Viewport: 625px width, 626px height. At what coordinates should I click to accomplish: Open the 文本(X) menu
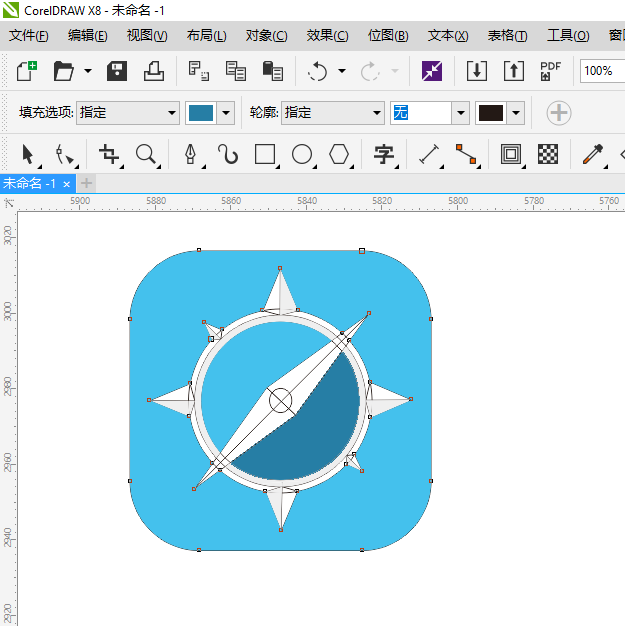point(448,36)
